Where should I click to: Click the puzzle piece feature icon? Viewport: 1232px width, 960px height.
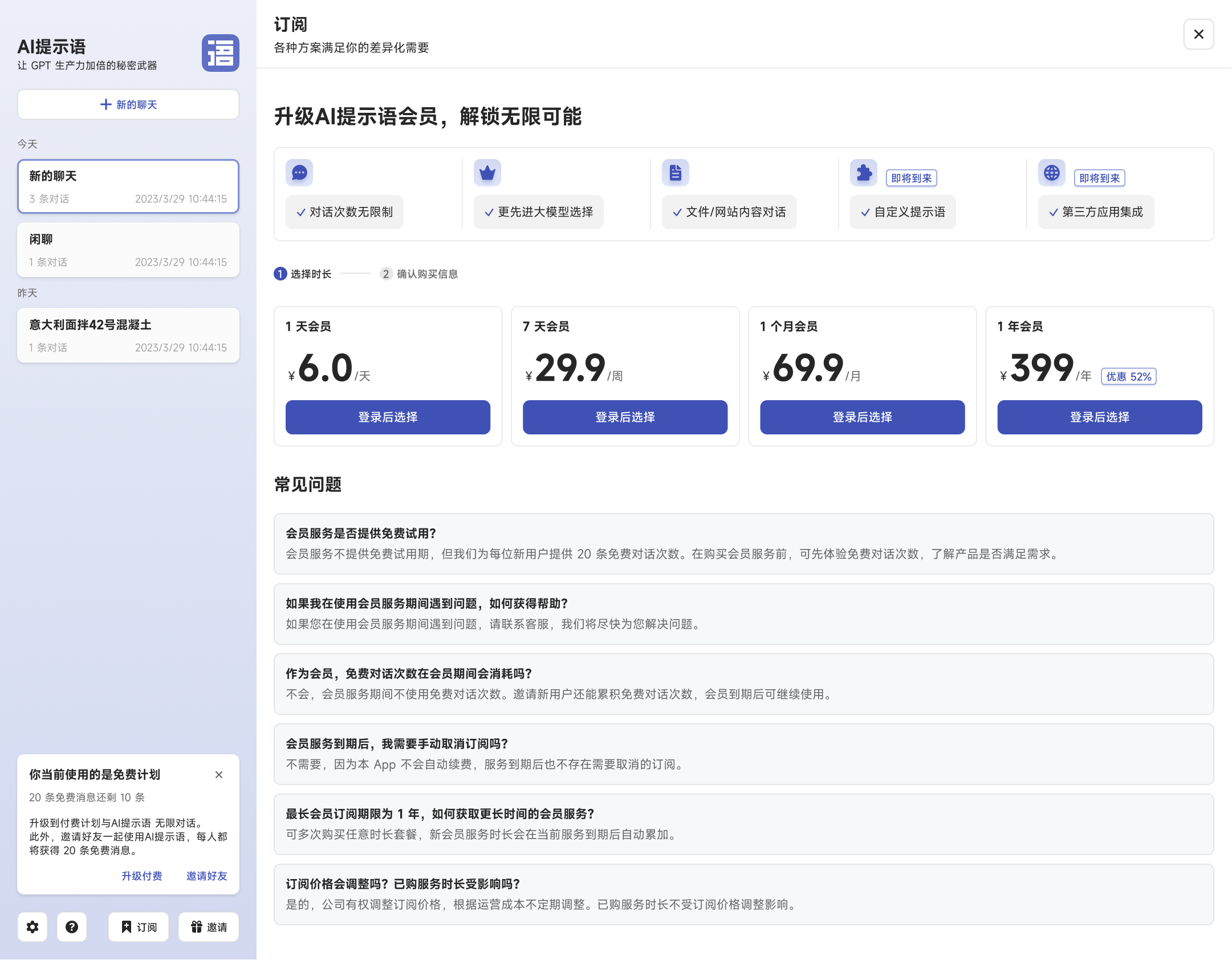click(864, 173)
